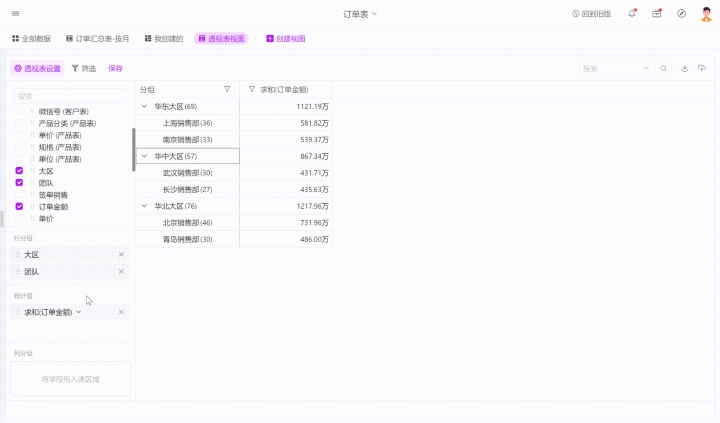Collapse the 华北大区 group row
The image size is (720, 423).
pyautogui.click(x=144, y=206)
